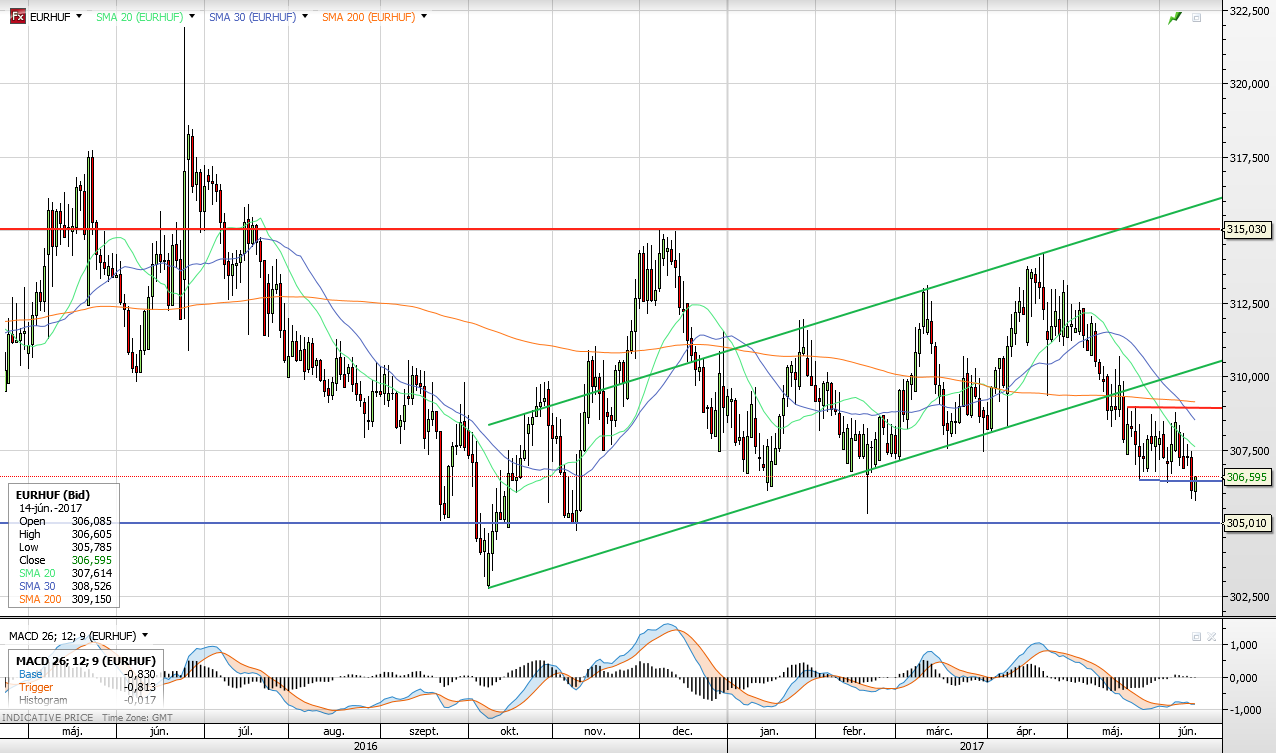Open the MACD 26; 12; 9 dropdown arrow
Screen dimensions: 1276x753
(x=145, y=635)
